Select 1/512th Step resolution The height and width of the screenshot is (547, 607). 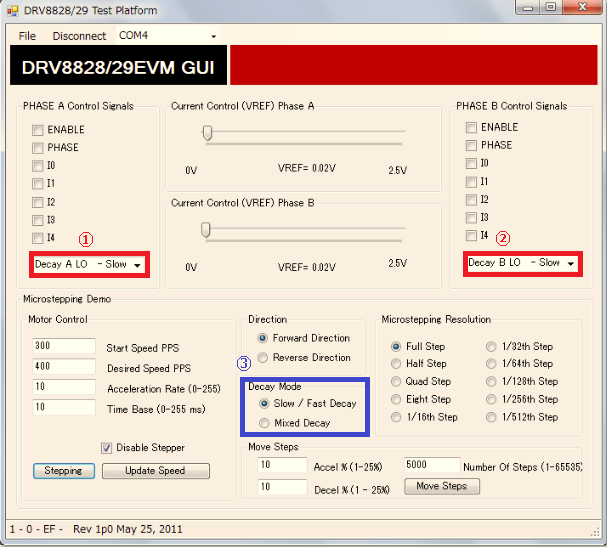click(x=491, y=417)
